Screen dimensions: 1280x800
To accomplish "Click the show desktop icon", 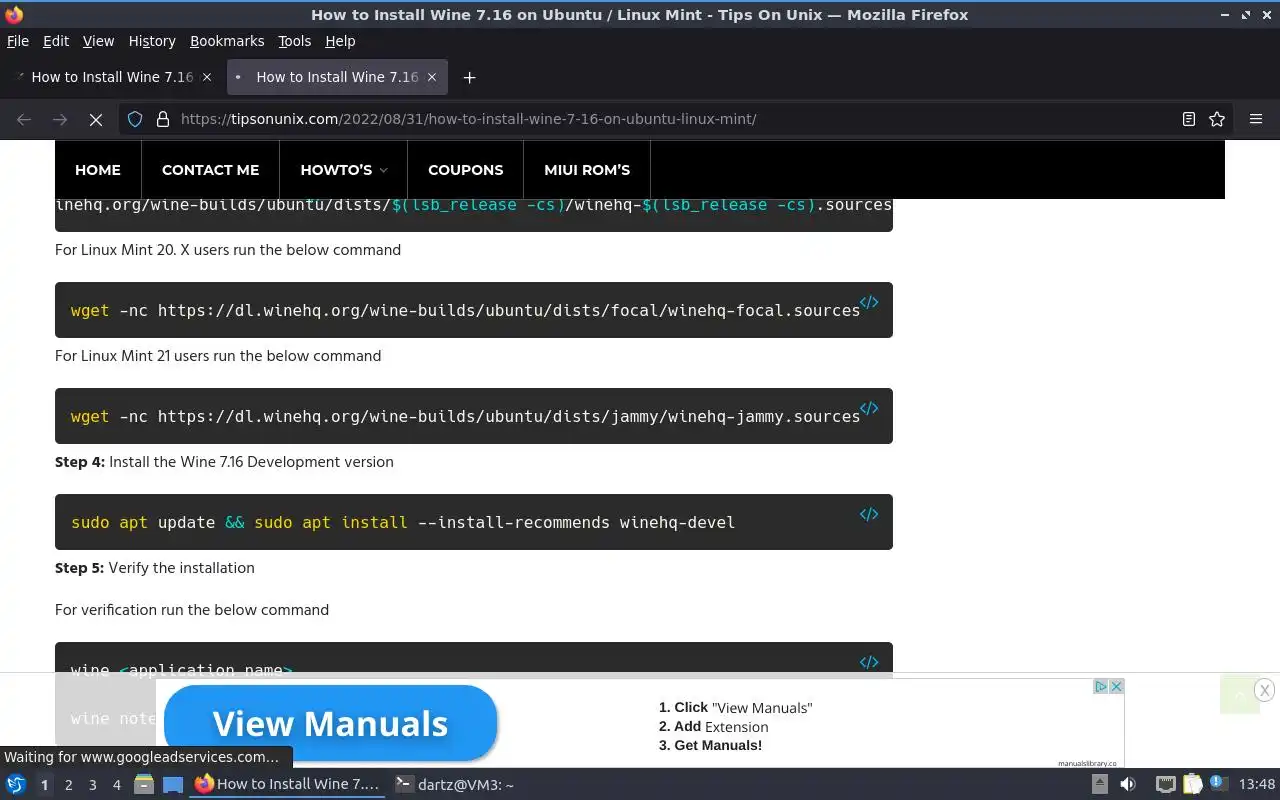I will pyautogui.click(x=173, y=785).
